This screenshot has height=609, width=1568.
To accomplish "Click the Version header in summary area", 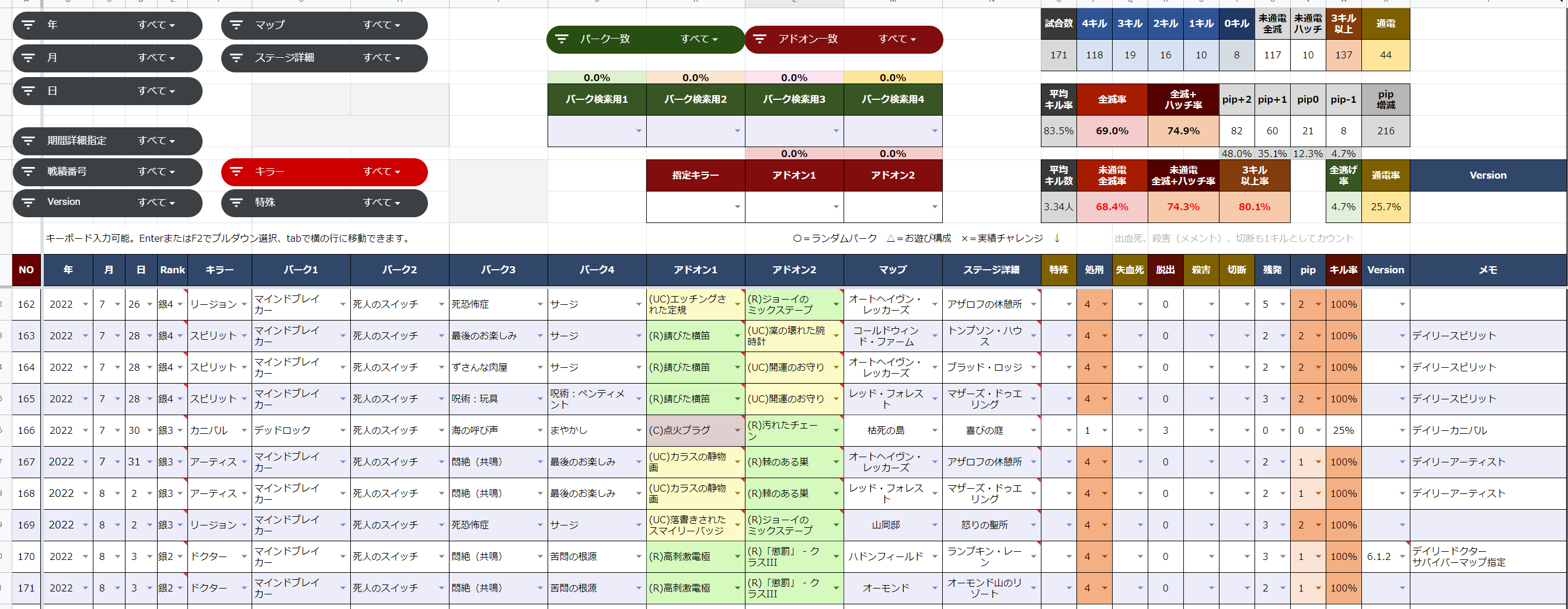I will (x=1488, y=175).
